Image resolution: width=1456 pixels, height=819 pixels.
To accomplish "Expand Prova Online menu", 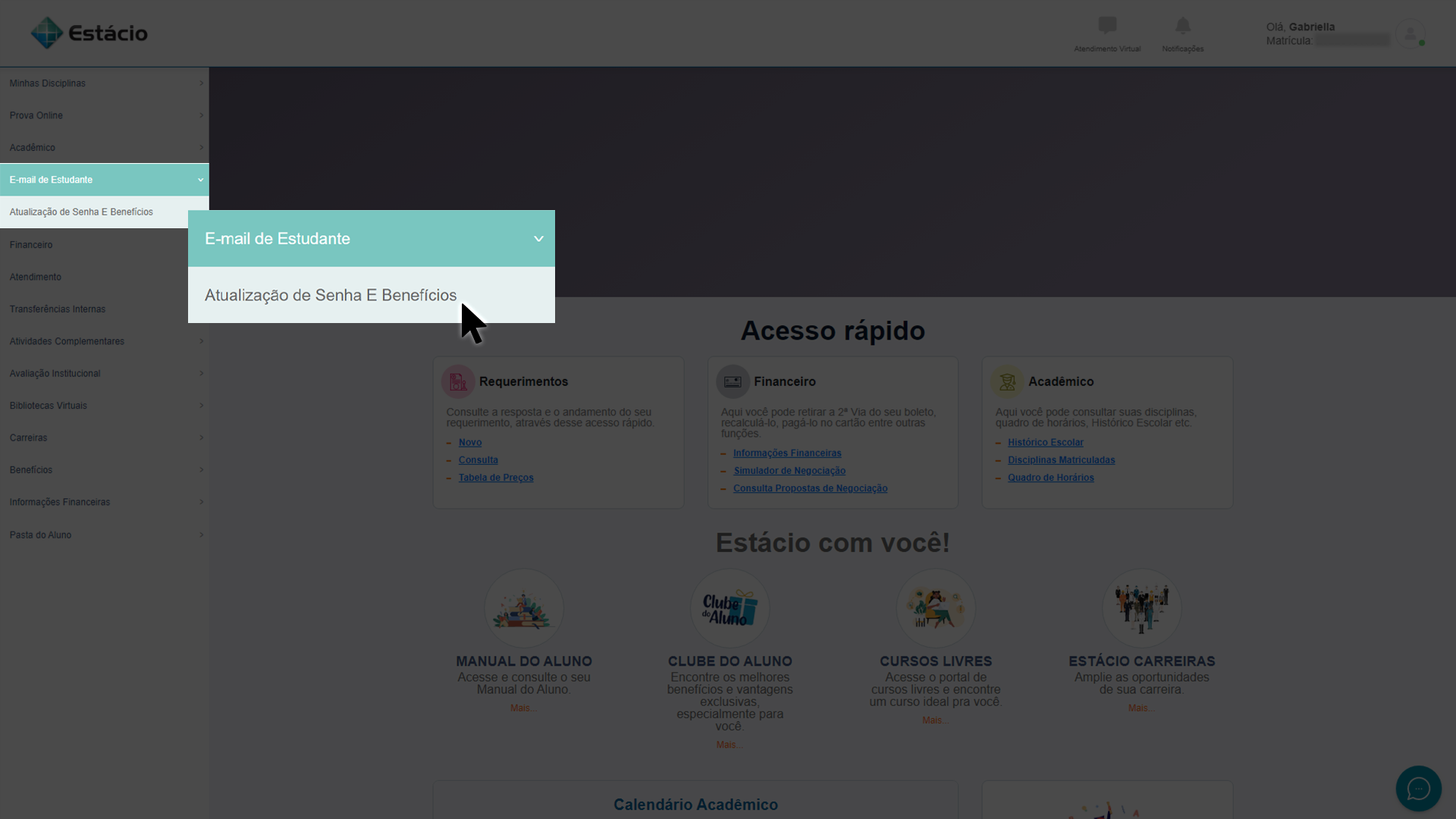I will click(105, 115).
